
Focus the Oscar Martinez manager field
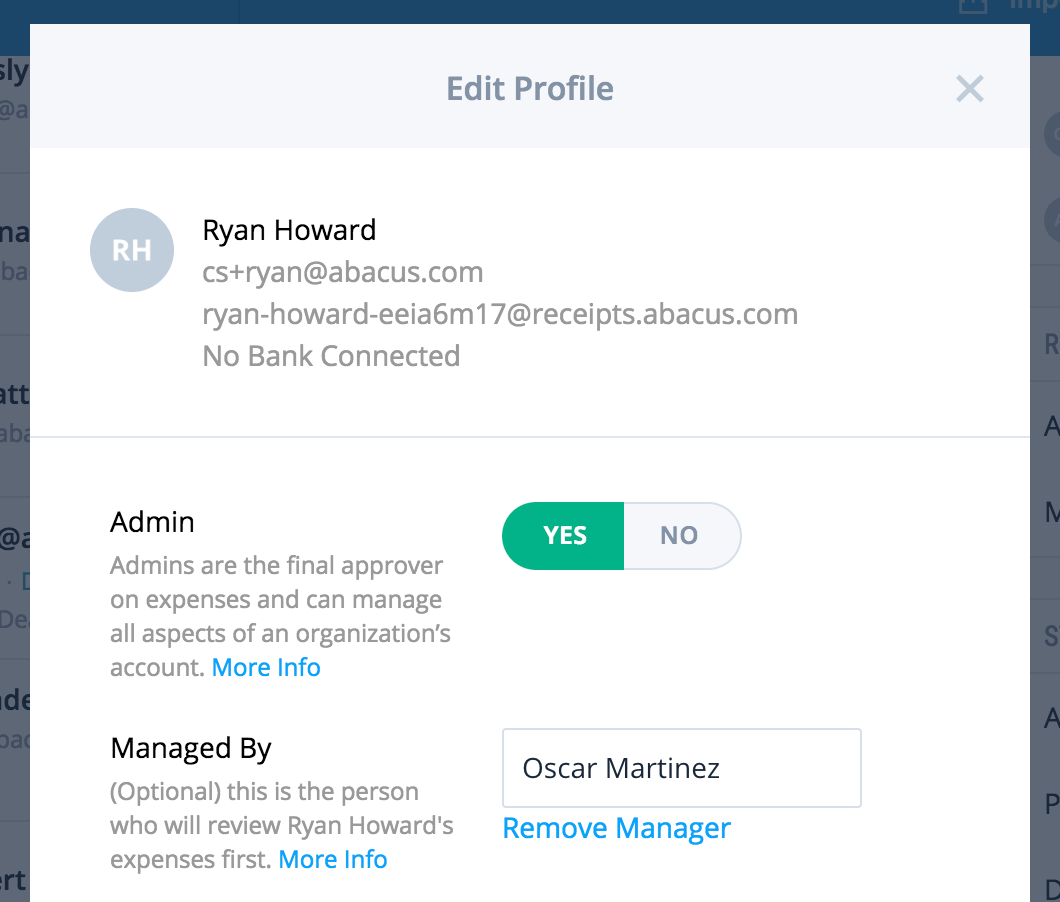681,768
